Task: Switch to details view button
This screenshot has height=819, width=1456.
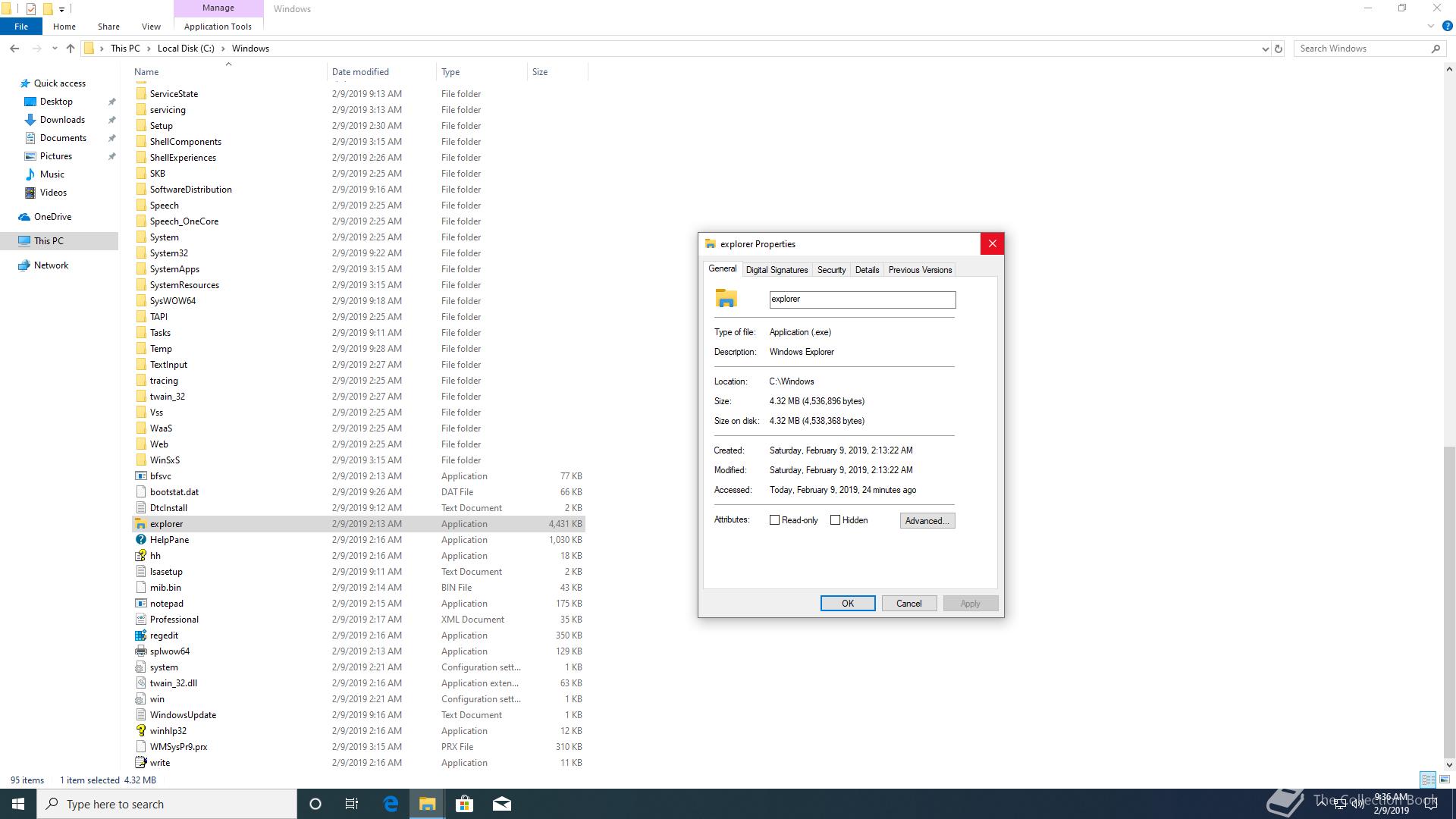Action: coord(1428,780)
